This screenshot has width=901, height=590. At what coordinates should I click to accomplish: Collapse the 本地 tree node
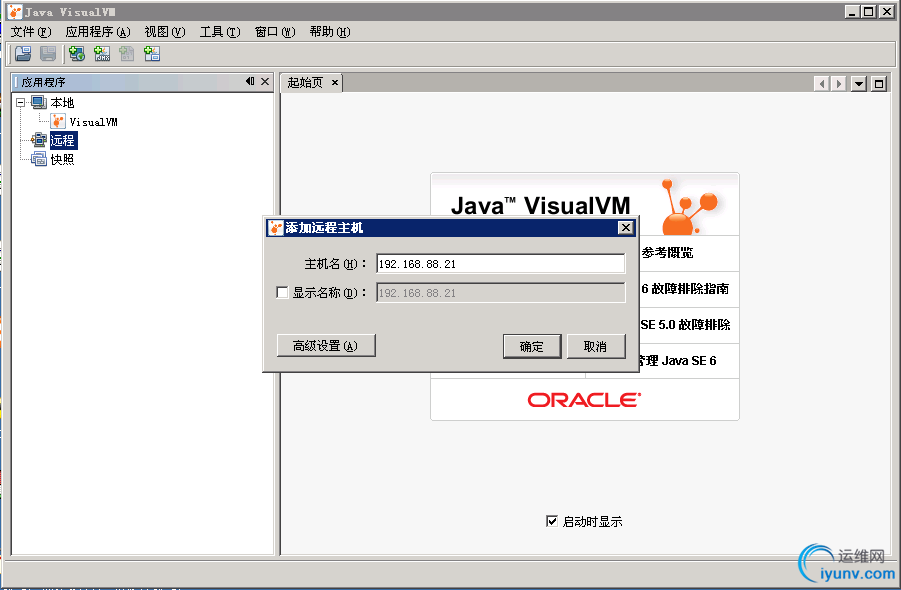(21, 103)
